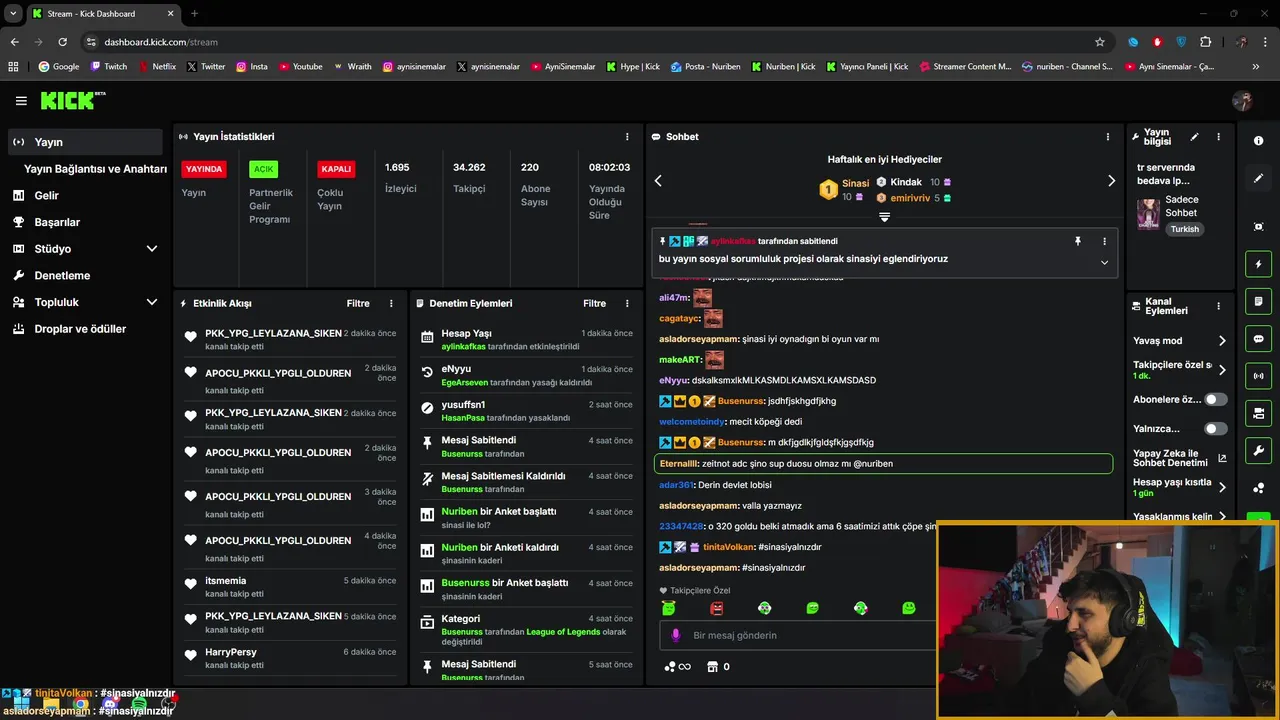Image resolution: width=1280 pixels, height=720 pixels.
Task: Reload the page in browser
Action: pyautogui.click(x=62, y=42)
